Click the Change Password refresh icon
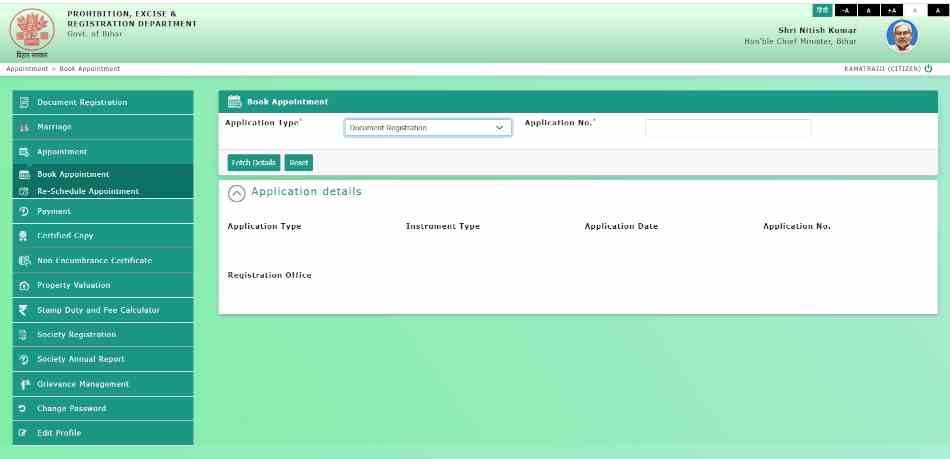The height and width of the screenshot is (459, 950). point(22,409)
